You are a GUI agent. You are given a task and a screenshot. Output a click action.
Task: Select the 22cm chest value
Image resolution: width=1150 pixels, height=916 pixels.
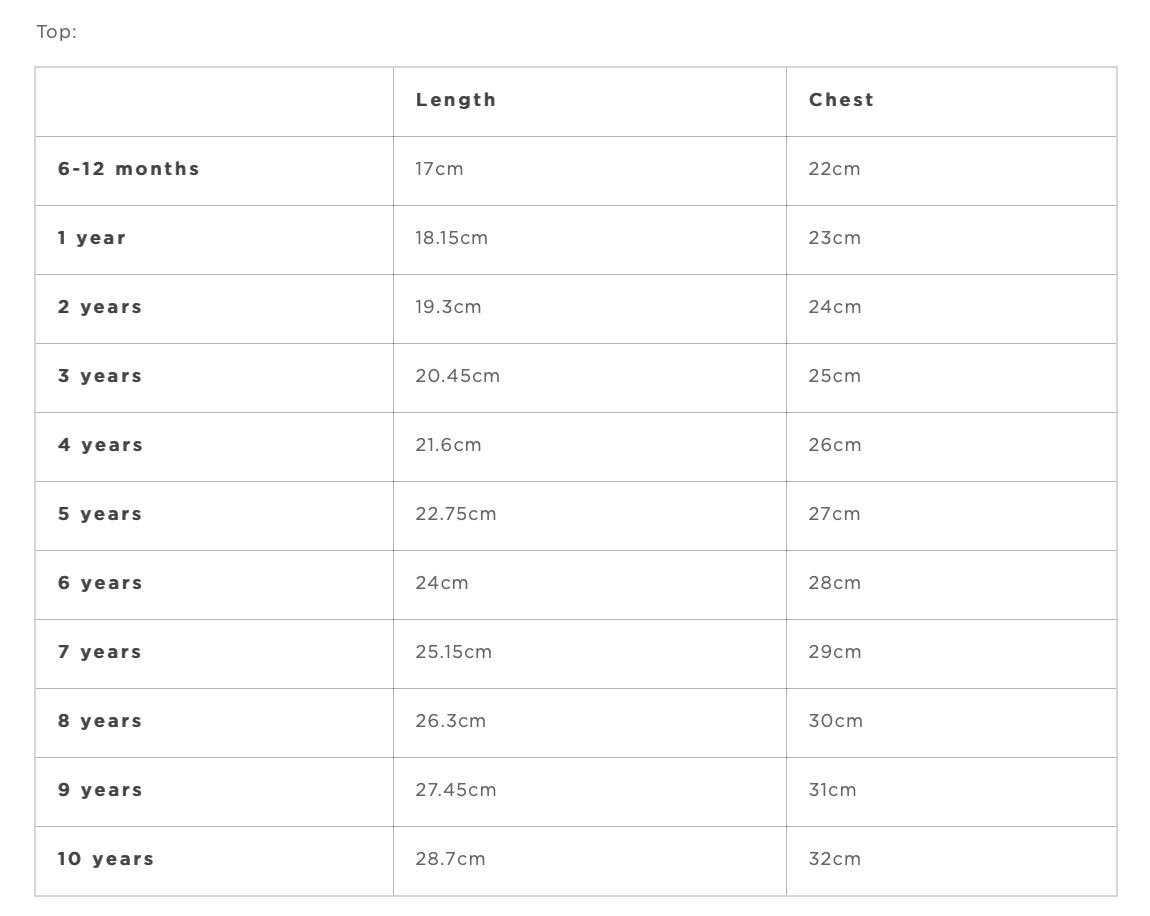pos(834,169)
